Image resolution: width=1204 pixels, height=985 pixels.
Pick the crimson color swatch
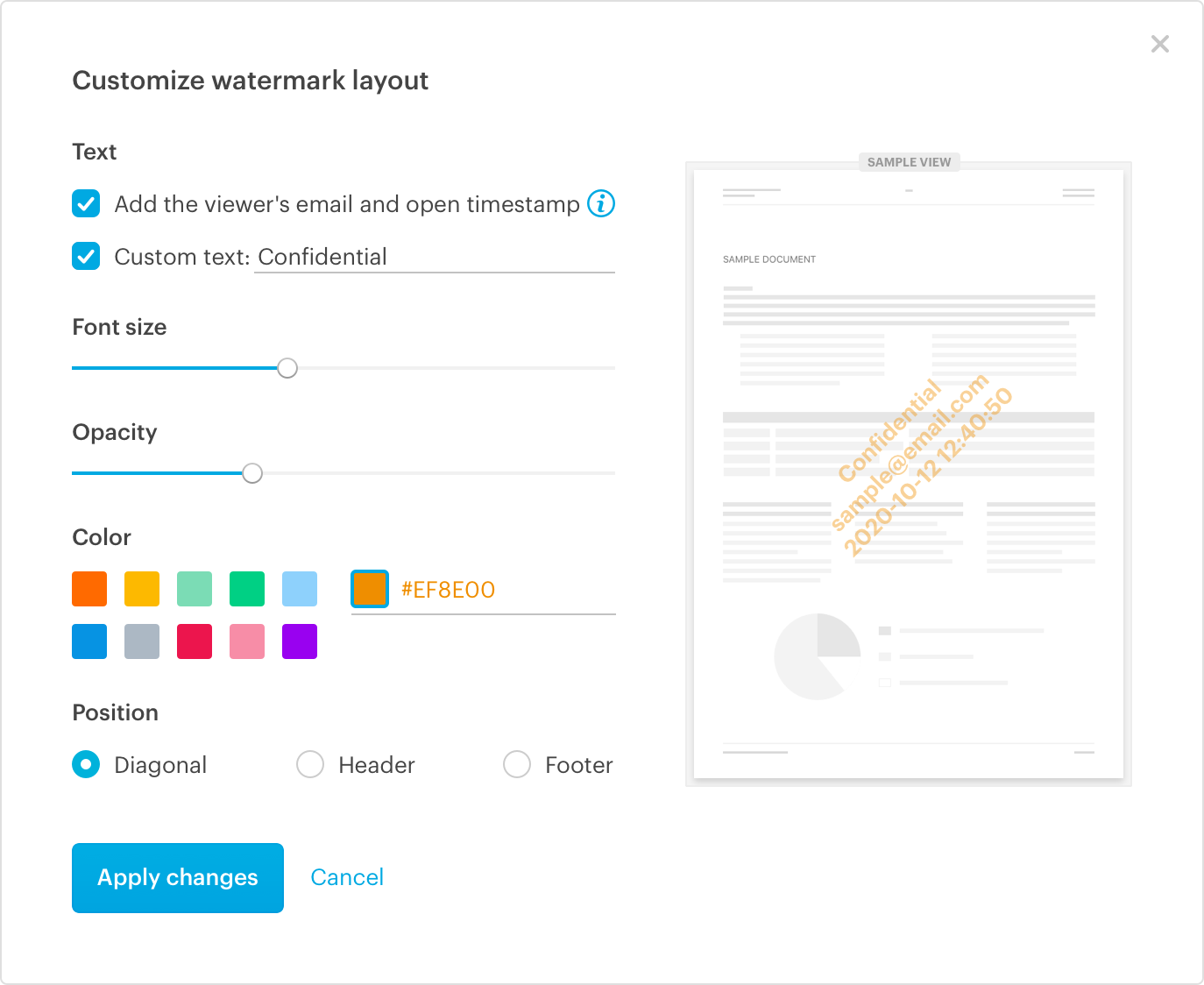click(x=194, y=641)
